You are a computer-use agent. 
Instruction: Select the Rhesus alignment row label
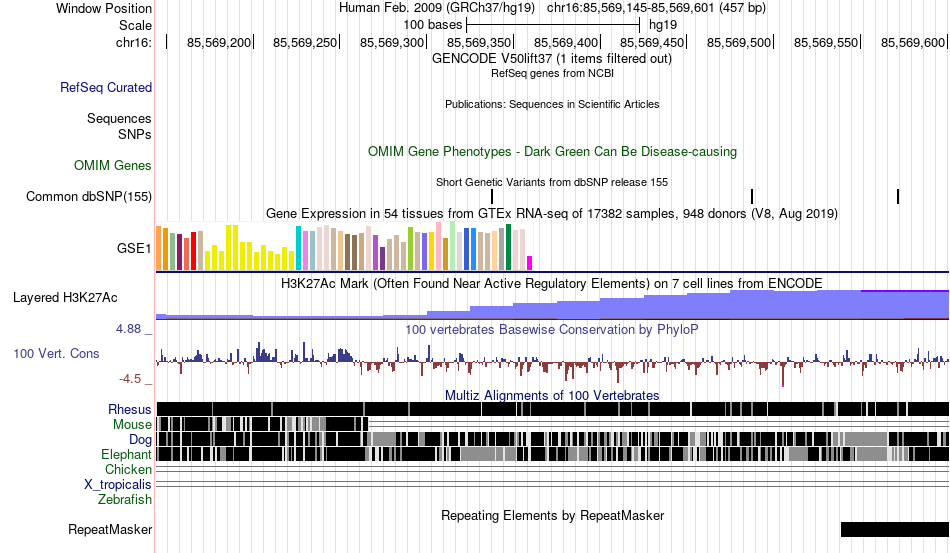(130, 409)
